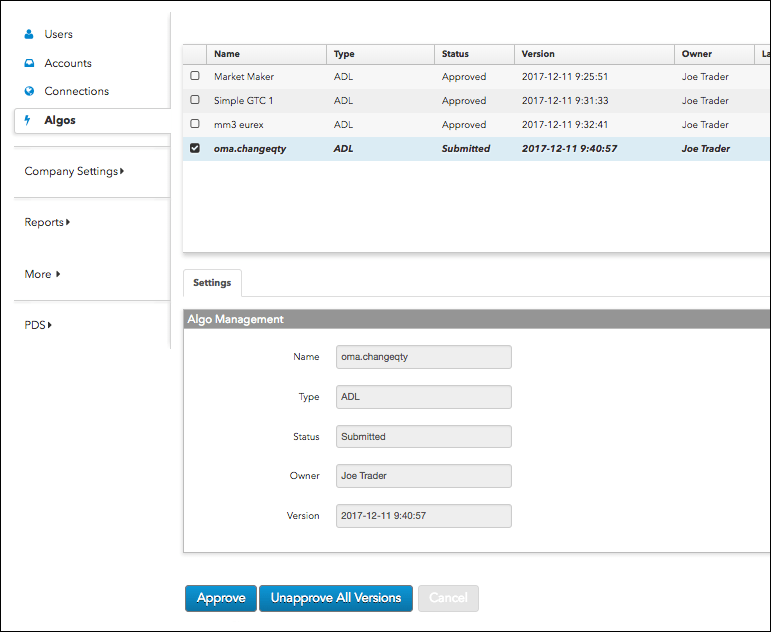The width and height of the screenshot is (771, 632).
Task: Tick the Simple GTC 1 checkbox
Action: [195, 100]
